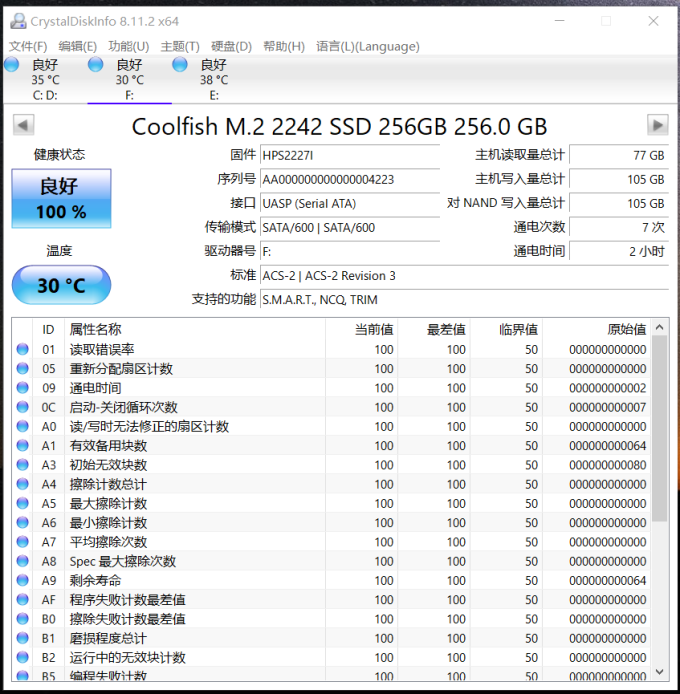The image size is (680, 694).
Task: Click status orb of row A3 初始无效块数
Action: point(23,465)
